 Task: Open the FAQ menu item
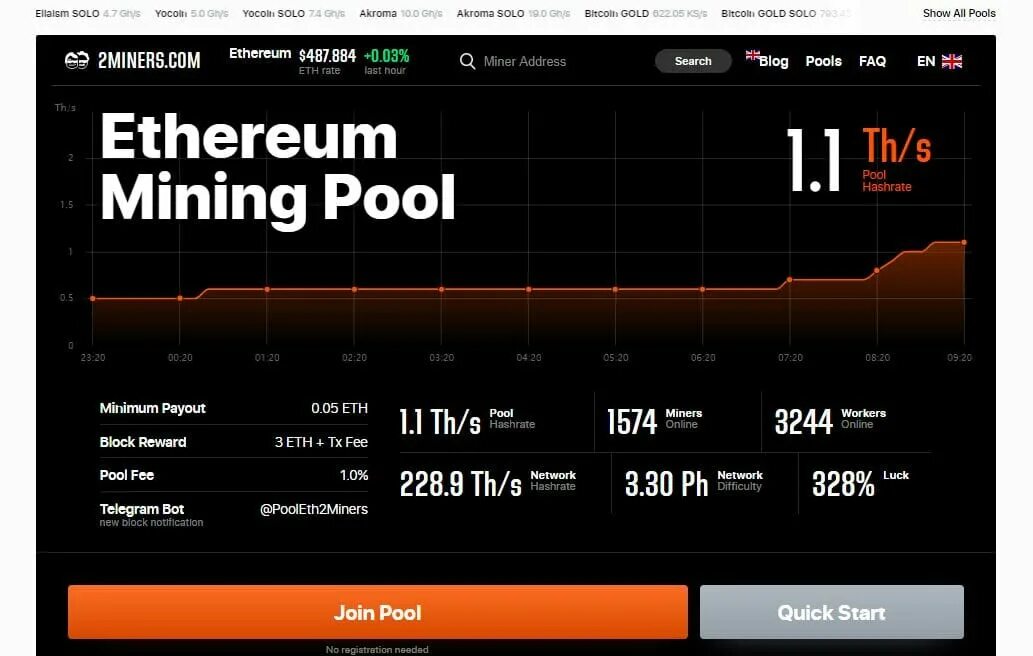[872, 61]
